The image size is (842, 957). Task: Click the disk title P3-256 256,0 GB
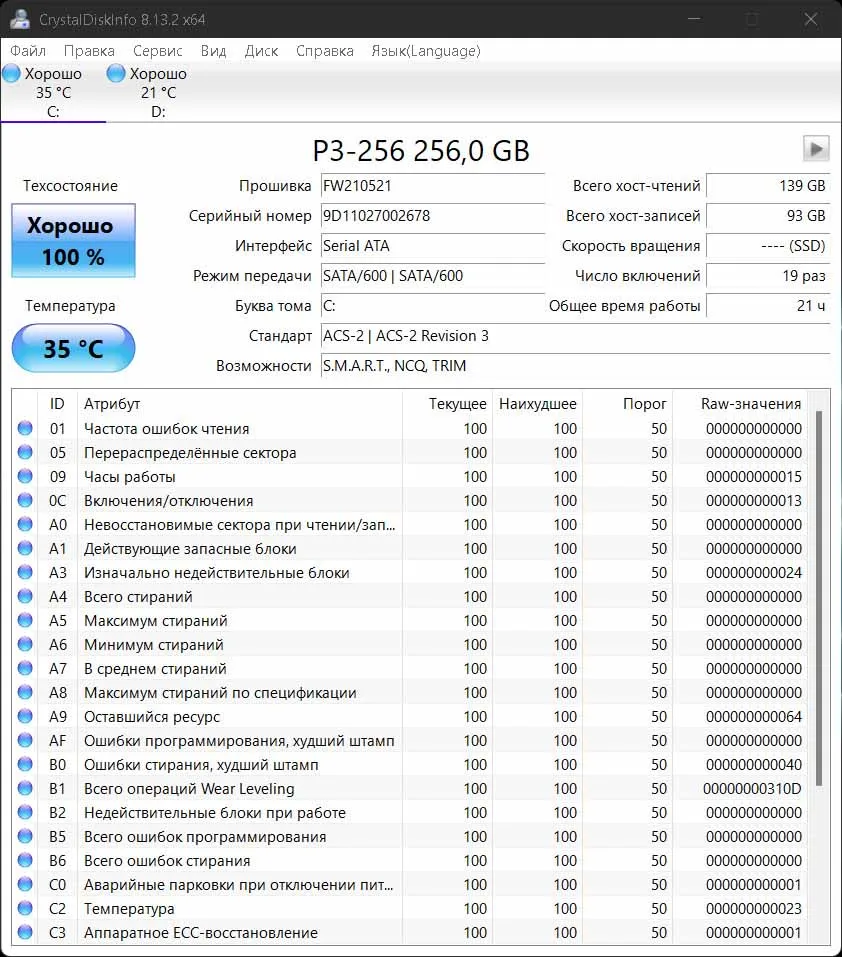coord(421,150)
